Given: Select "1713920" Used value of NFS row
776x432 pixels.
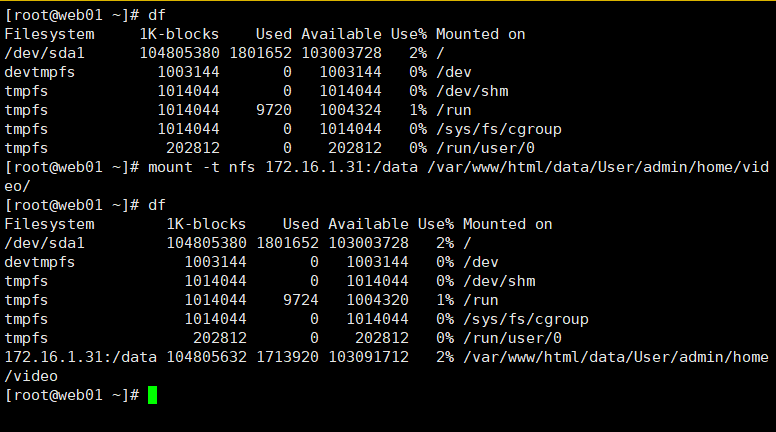Looking at the screenshot, I should [288, 357].
